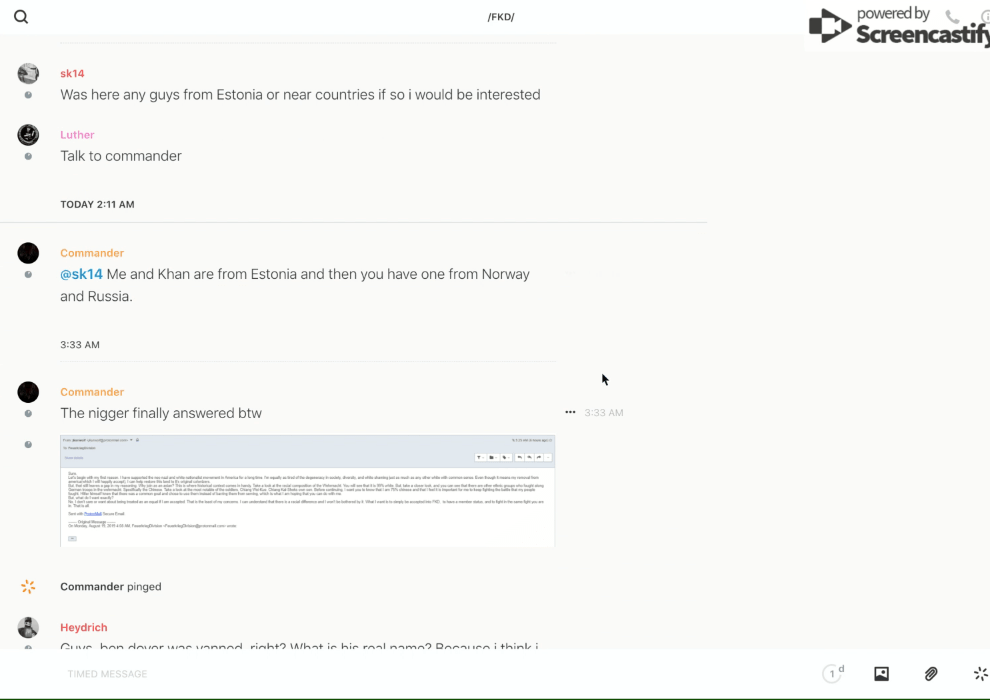This screenshot has width=990, height=700.
Task: Click sk14's profile avatar
Action: click(28, 73)
